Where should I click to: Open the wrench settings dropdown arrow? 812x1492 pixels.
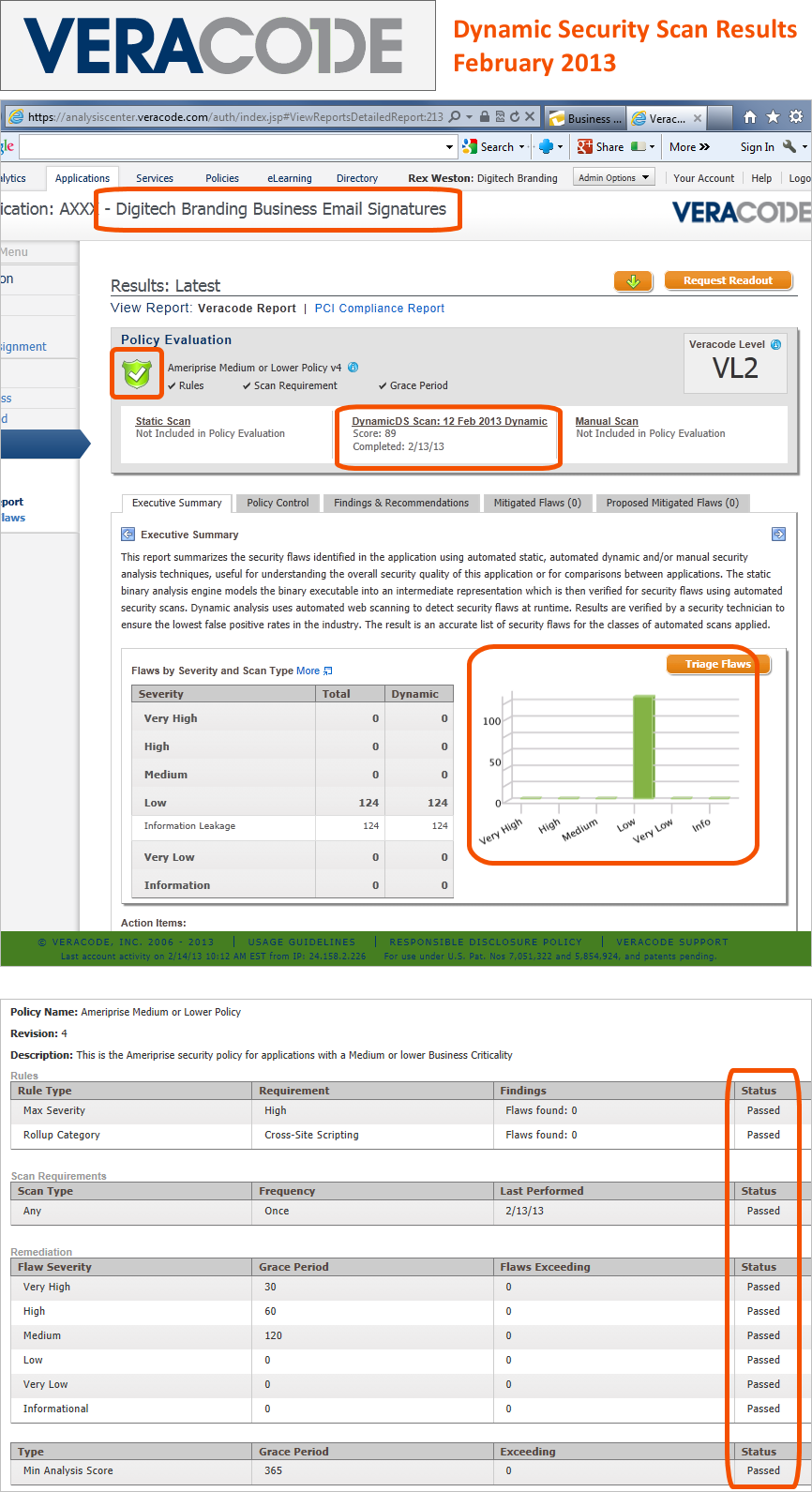pos(804,147)
